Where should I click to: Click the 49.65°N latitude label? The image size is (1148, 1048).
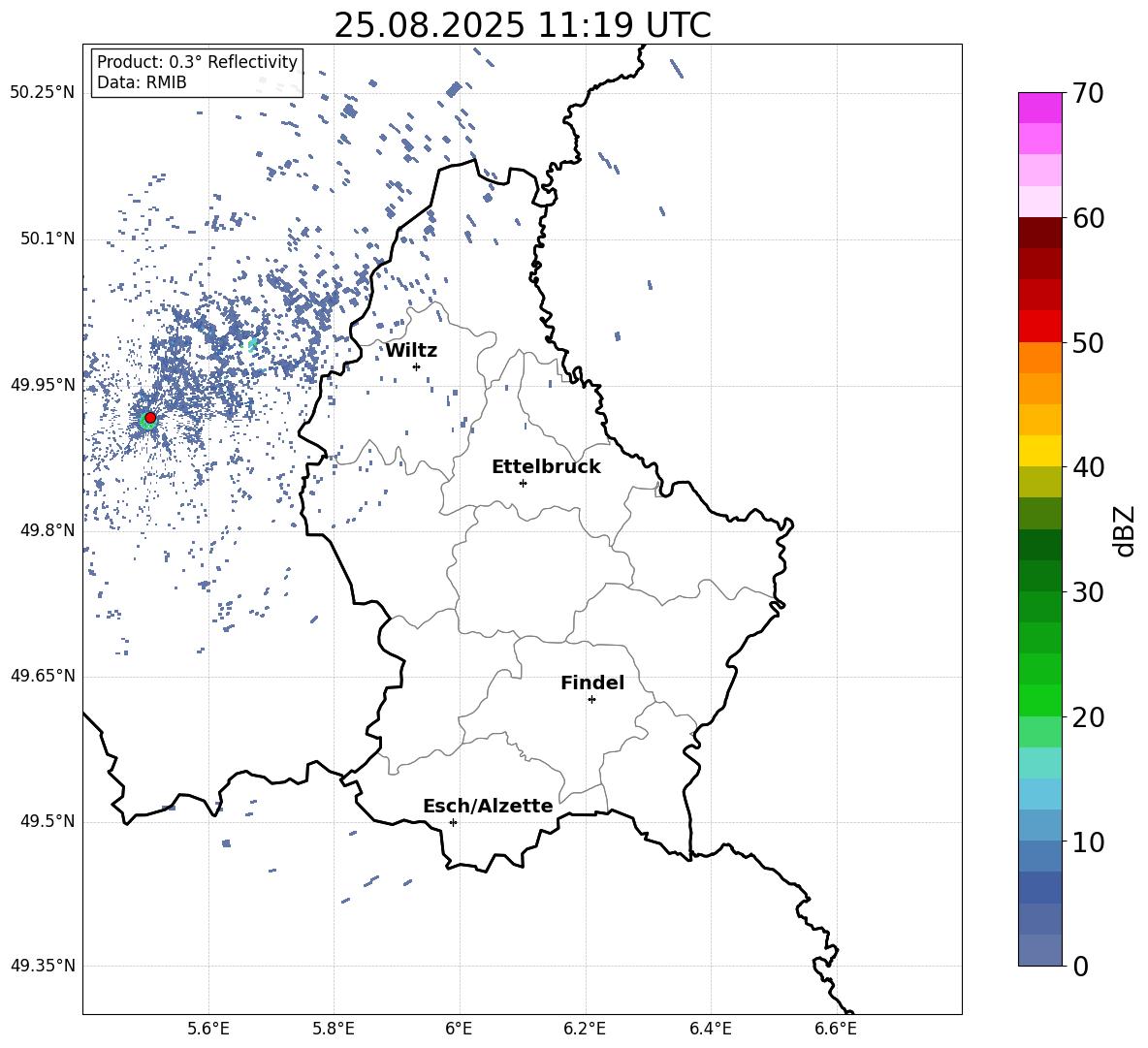click(43, 676)
